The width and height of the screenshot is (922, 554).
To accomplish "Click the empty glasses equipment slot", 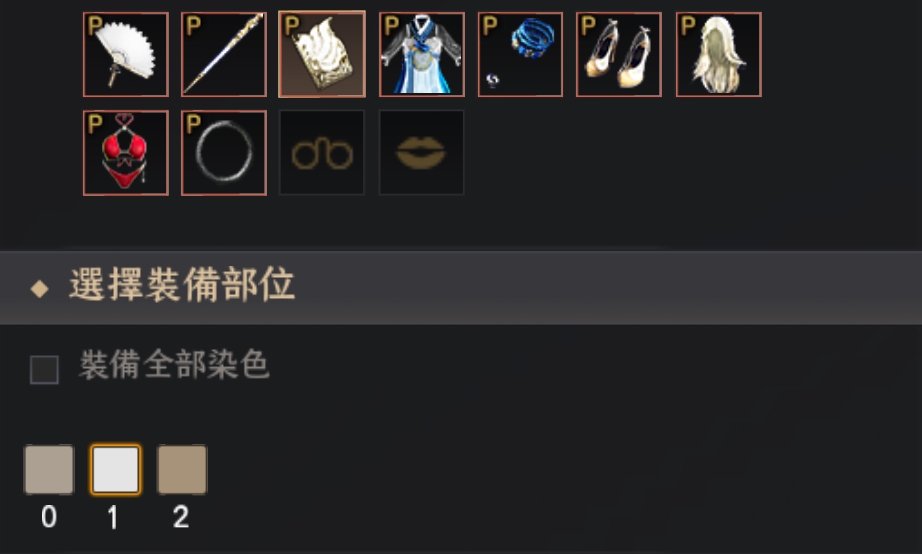I will pos(322,153).
